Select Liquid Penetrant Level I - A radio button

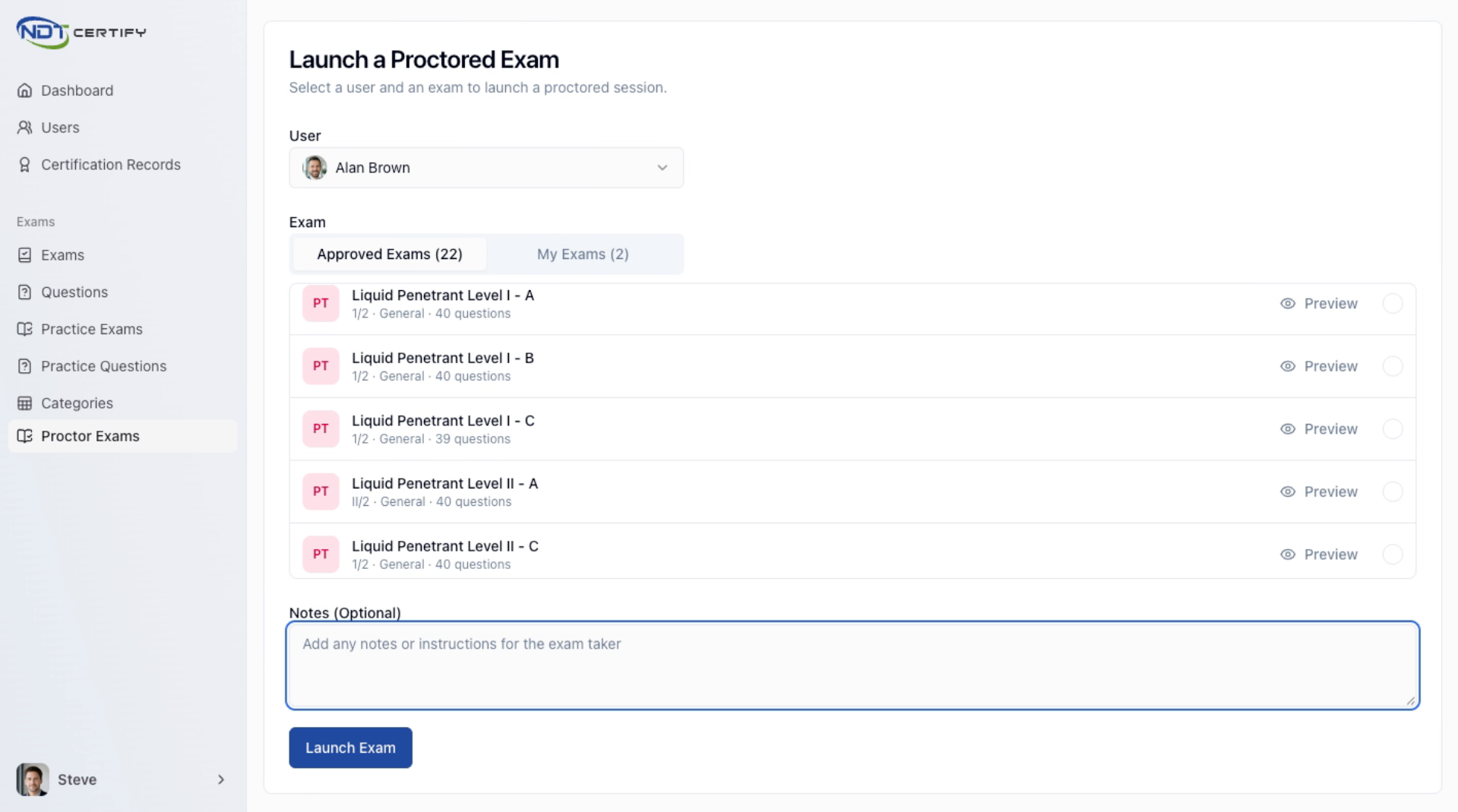pyautogui.click(x=1393, y=304)
